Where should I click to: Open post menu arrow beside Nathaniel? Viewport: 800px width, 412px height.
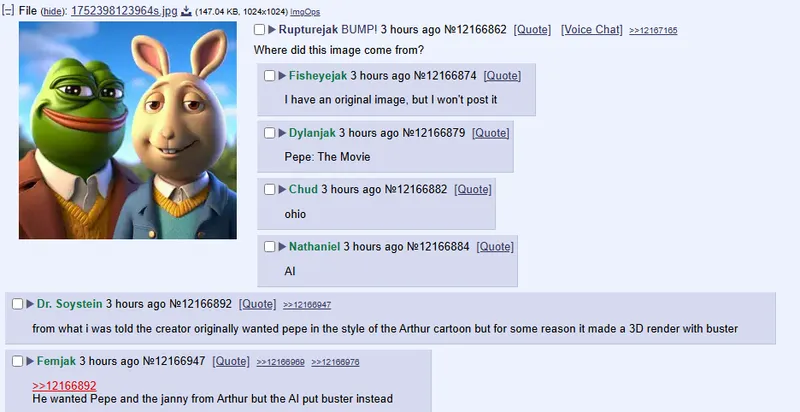(282, 247)
